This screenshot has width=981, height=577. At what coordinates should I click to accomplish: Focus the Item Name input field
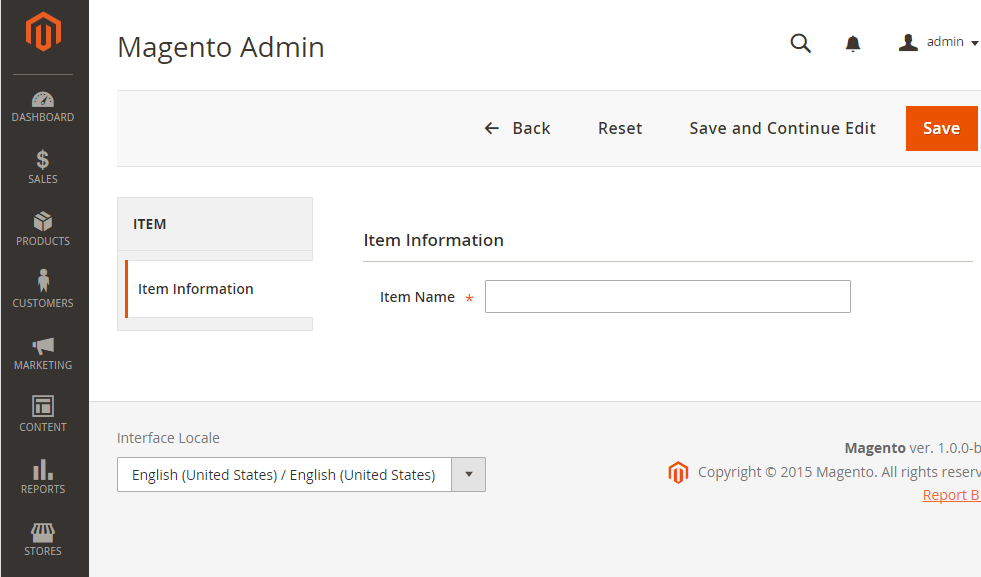tap(668, 297)
